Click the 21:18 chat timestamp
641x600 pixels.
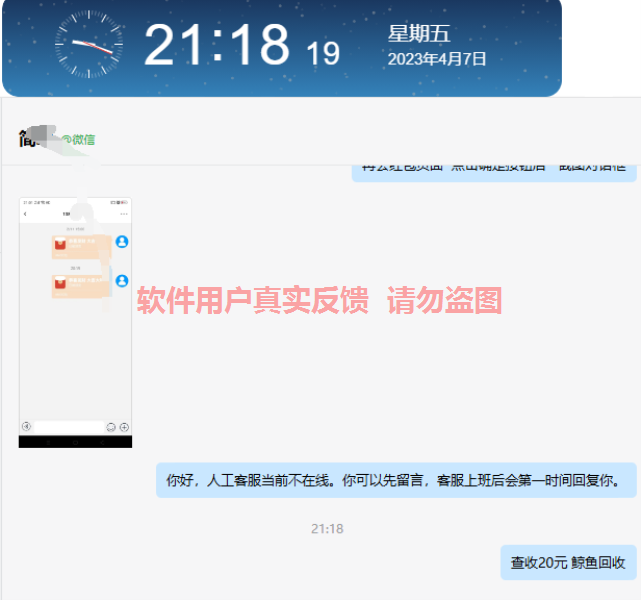pos(327,529)
